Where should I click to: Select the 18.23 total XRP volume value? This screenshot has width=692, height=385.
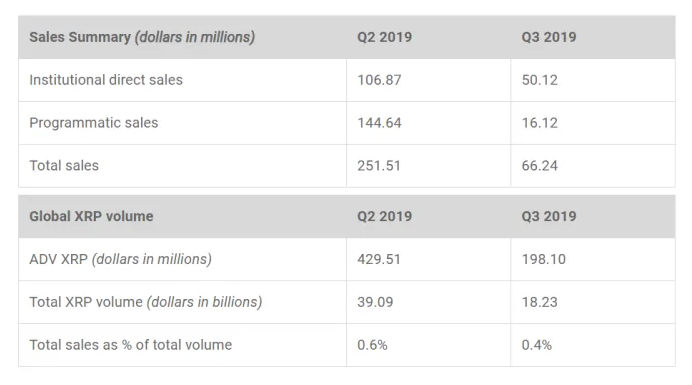[540, 302]
